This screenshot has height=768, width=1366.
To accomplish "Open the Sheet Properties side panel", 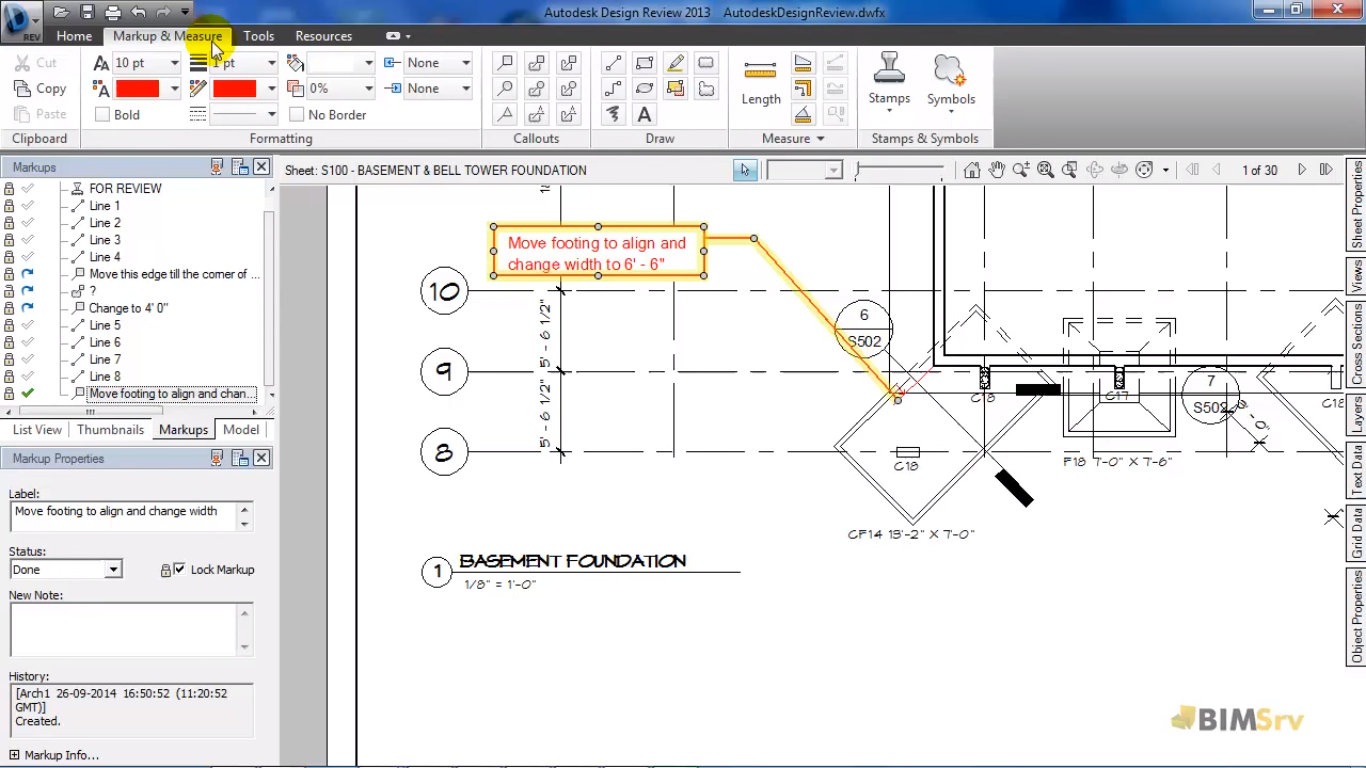I will pyautogui.click(x=1356, y=205).
